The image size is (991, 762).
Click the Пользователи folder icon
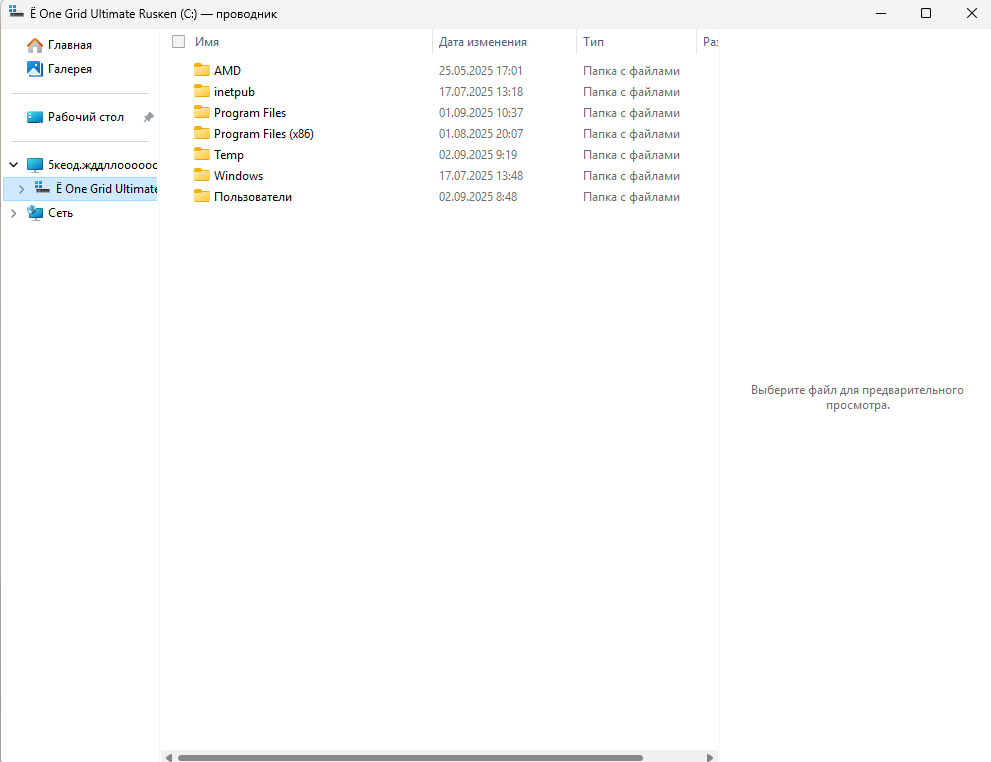[x=202, y=197]
